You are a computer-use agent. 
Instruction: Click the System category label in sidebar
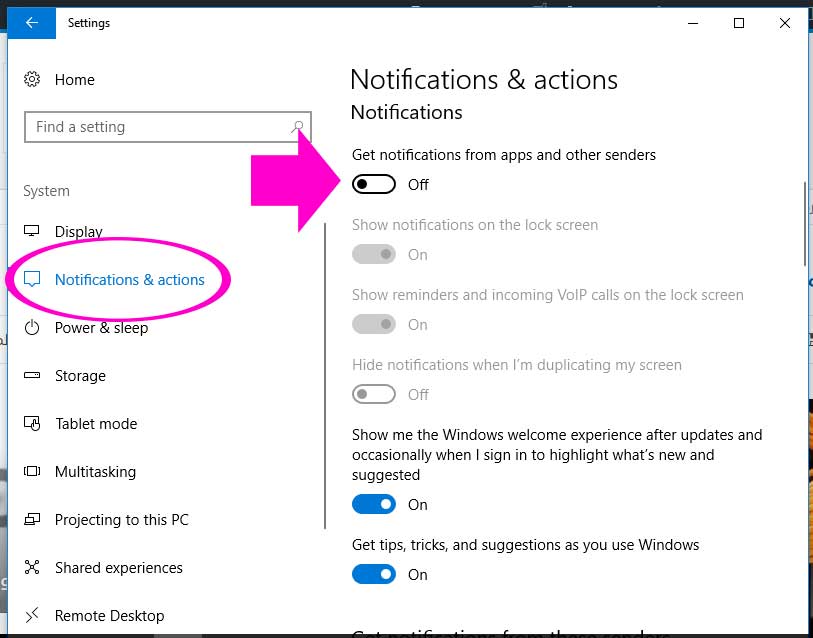click(x=46, y=191)
